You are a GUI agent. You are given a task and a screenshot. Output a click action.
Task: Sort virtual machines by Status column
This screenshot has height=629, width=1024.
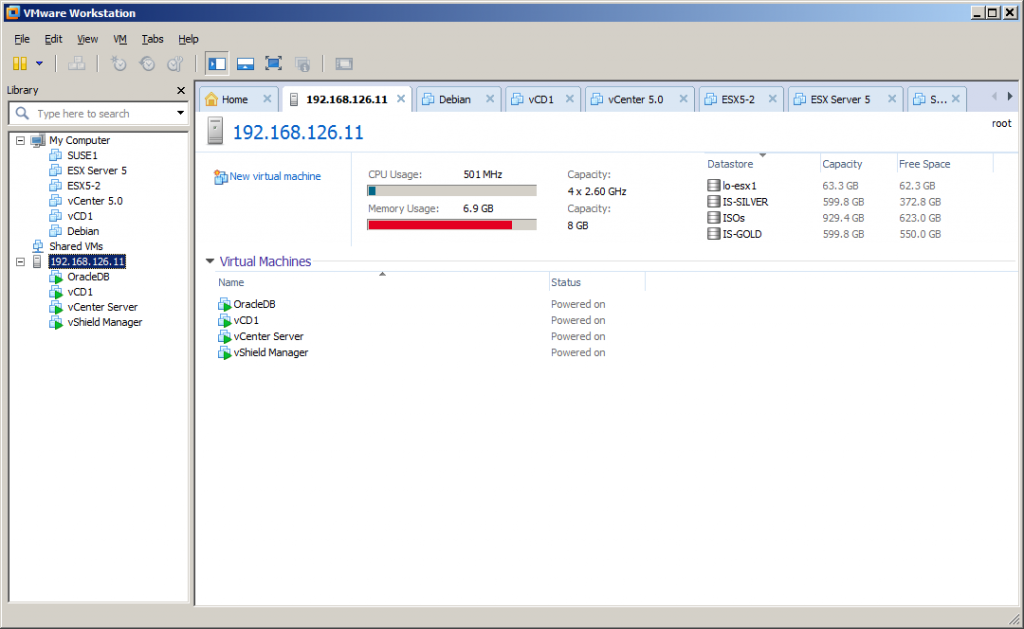coord(566,282)
